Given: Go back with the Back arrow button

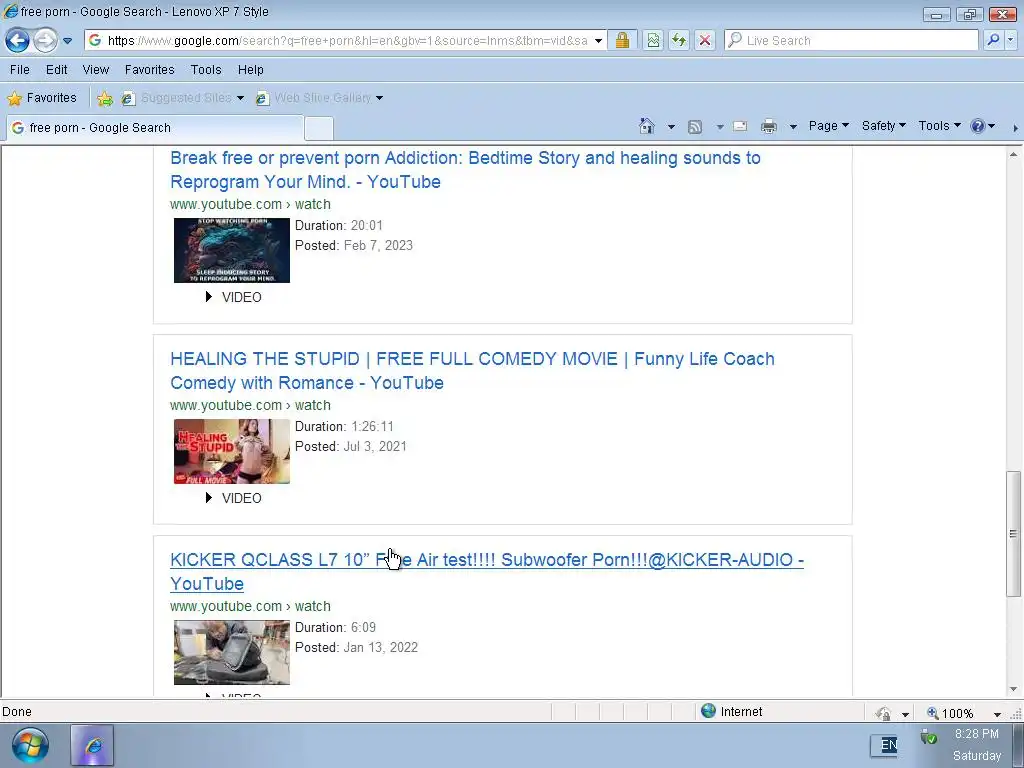Looking at the screenshot, I should 17,40.
